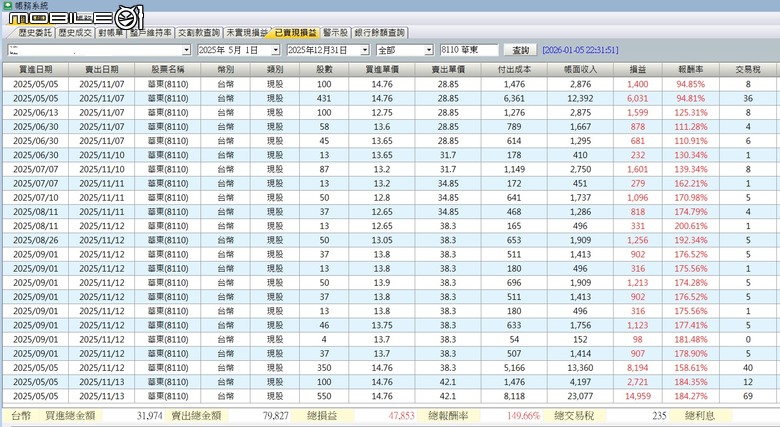Click the 交易稅 column header
The height and width of the screenshot is (427, 780).
[748, 70]
